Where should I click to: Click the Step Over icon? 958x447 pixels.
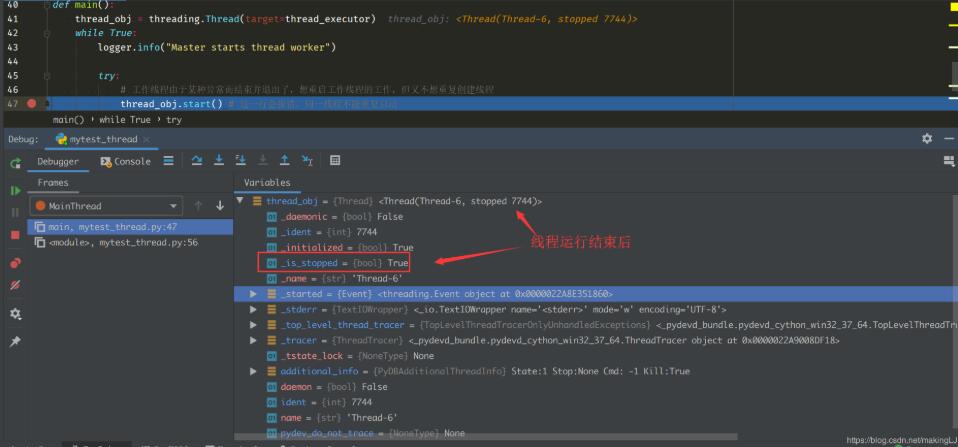tap(197, 161)
